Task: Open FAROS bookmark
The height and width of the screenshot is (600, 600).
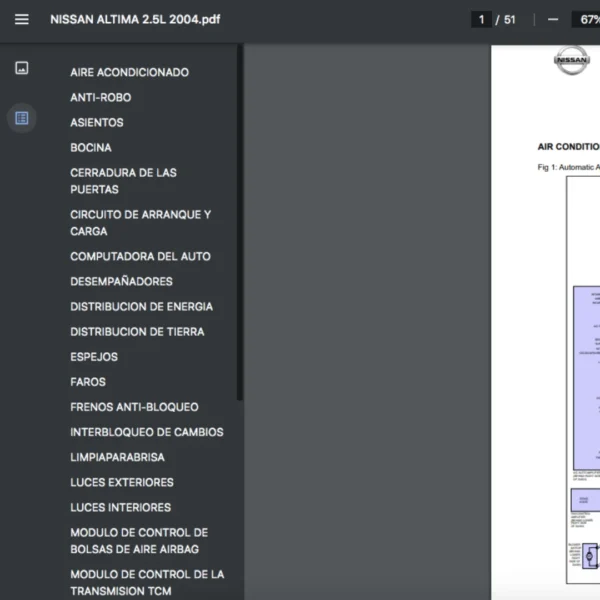Action: [88, 382]
